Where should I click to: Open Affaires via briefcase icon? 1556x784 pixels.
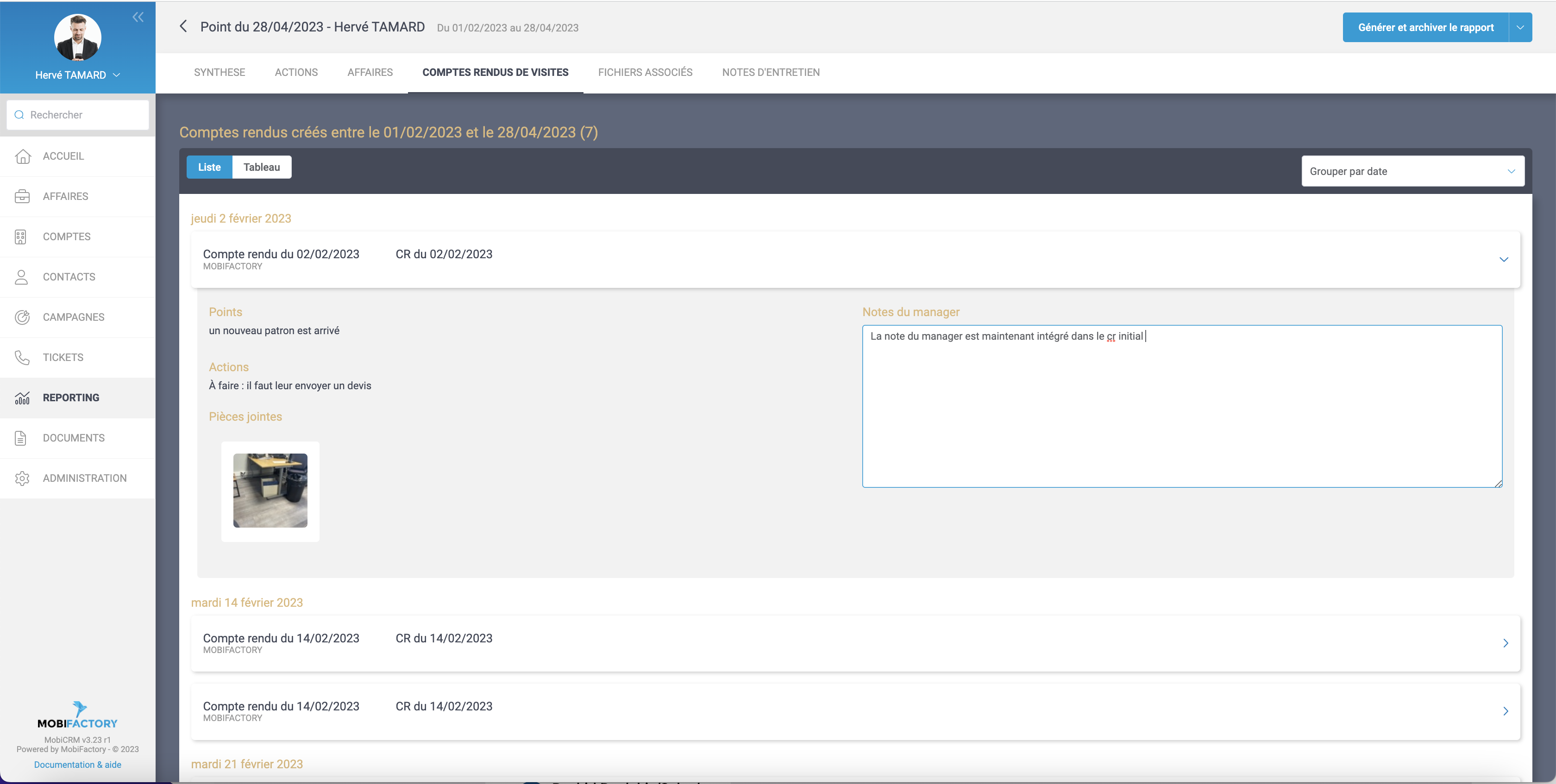pyautogui.click(x=22, y=197)
